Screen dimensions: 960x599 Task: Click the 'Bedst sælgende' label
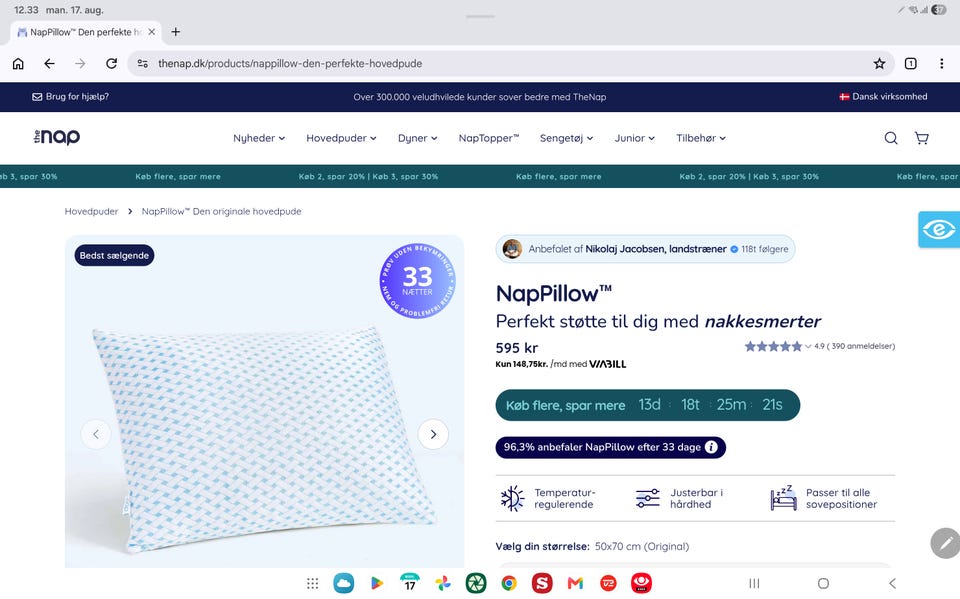114,255
